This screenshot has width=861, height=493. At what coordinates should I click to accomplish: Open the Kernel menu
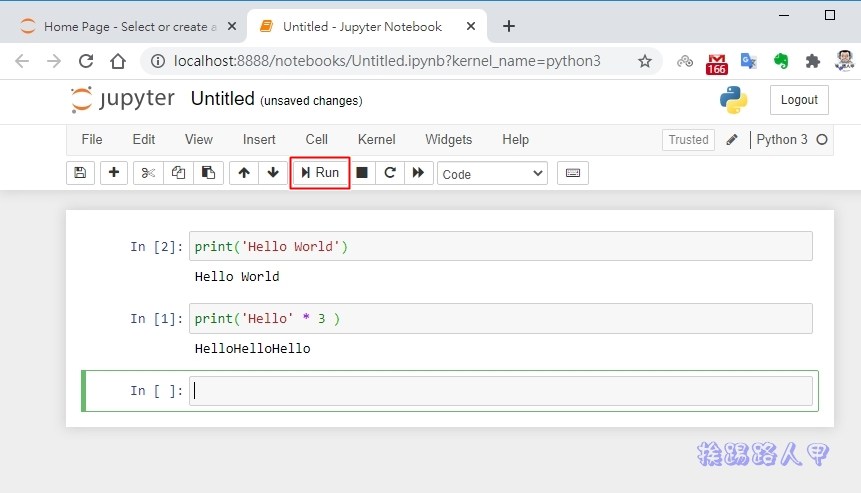pos(376,140)
